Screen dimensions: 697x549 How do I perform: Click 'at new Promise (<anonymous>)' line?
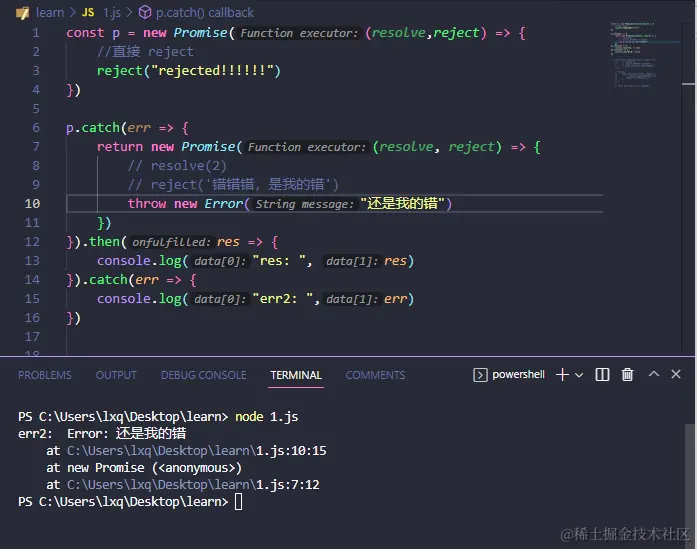144,468
